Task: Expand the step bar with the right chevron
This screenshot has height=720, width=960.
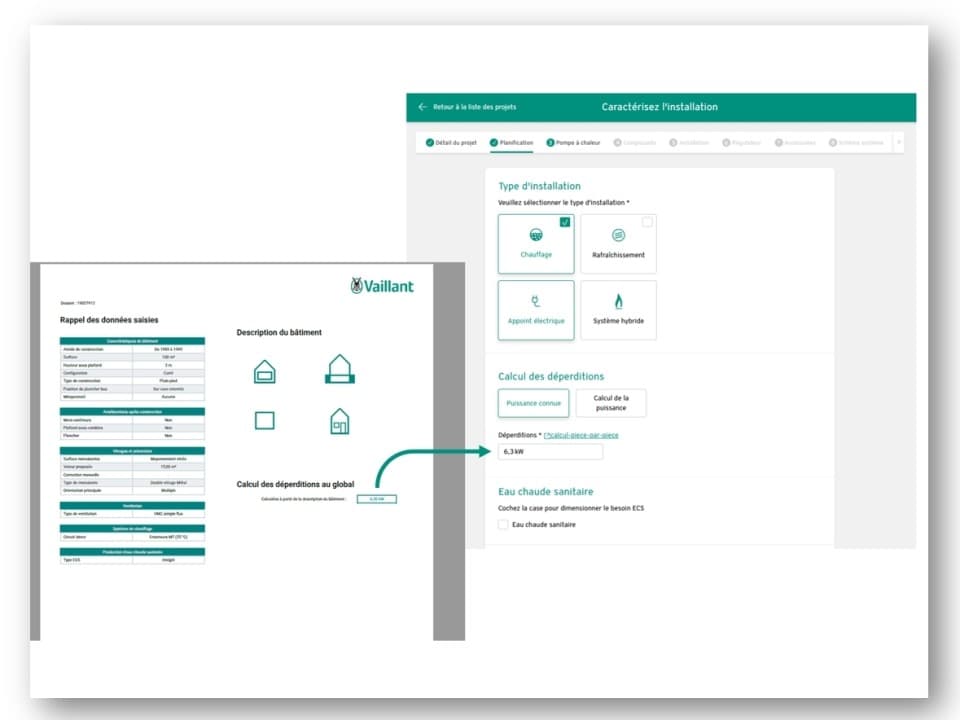Action: 898,142
